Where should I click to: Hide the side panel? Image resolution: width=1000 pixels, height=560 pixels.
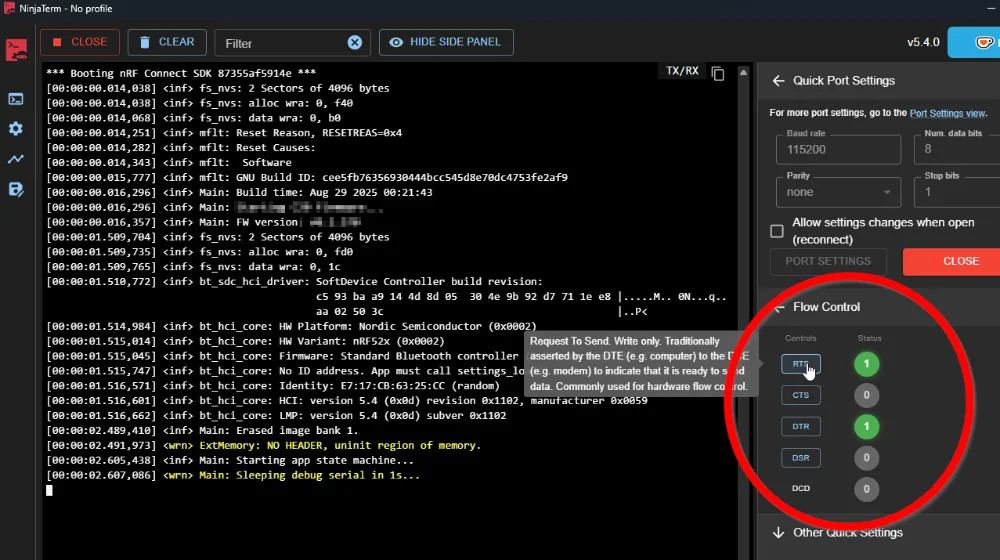pyautogui.click(x=447, y=42)
